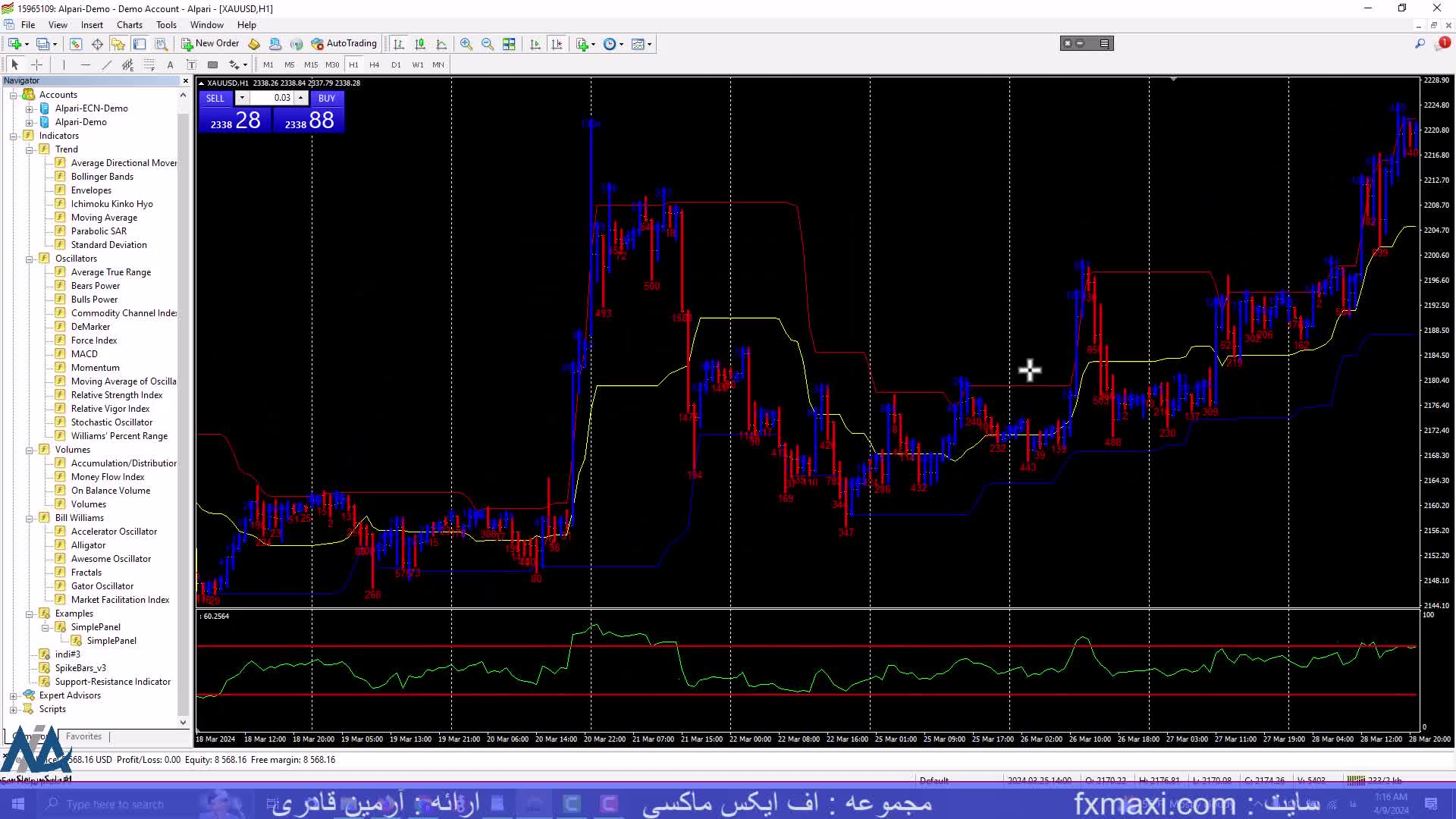Switch timeframe to M15
Image resolution: width=1456 pixels, height=819 pixels.
click(311, 64)
